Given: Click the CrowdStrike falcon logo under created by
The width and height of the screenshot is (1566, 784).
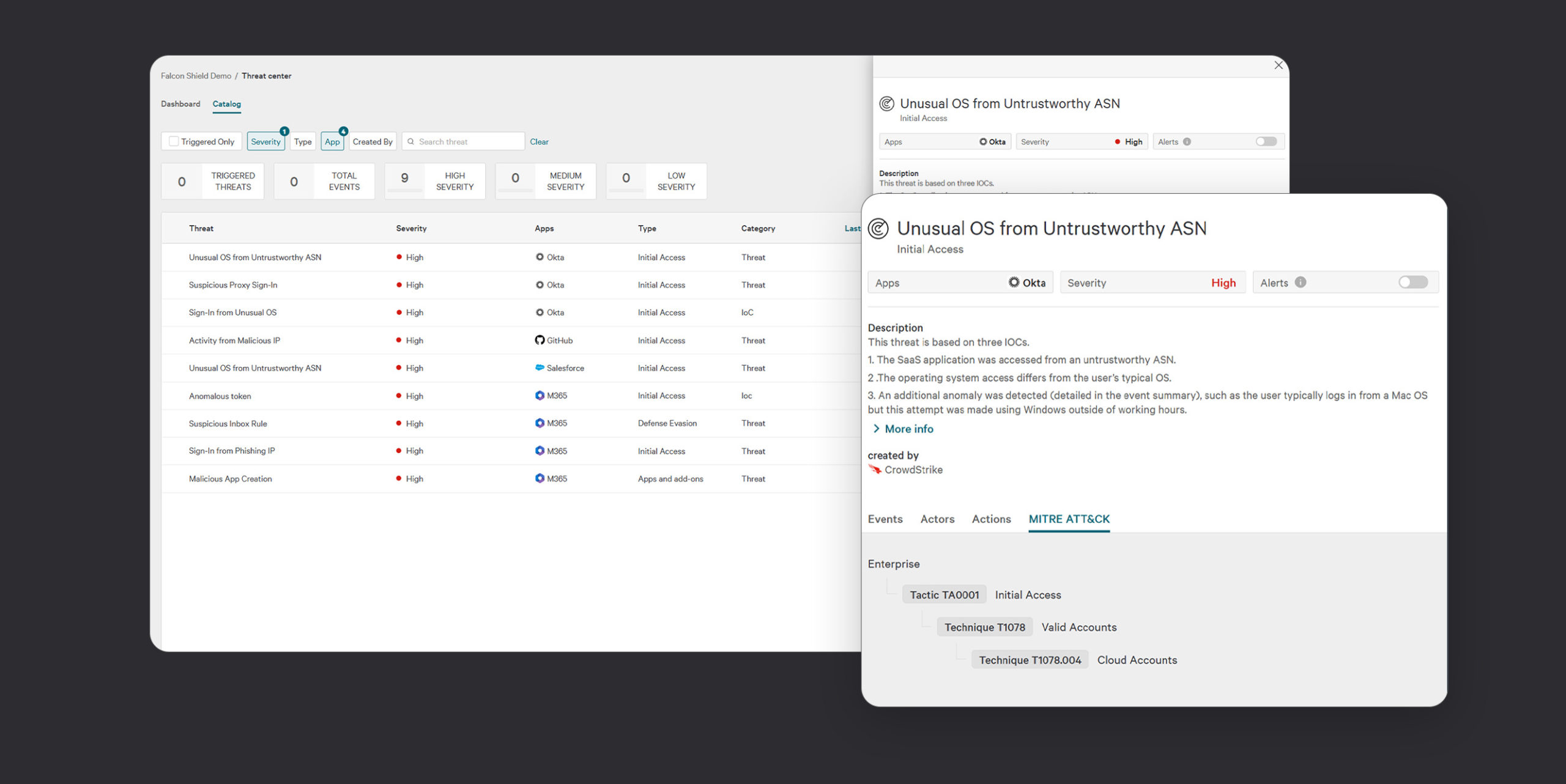Looking at the screenshot, I should 875,470.
